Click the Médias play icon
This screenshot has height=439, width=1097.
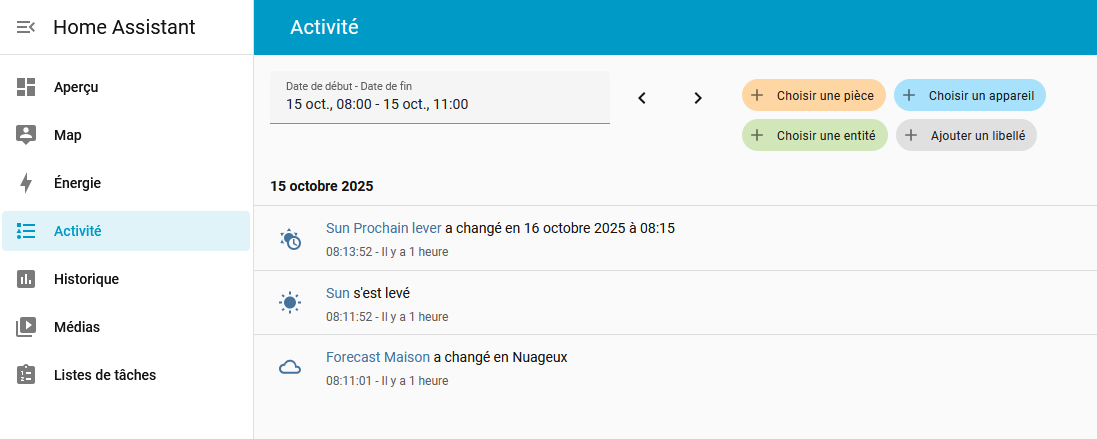click(27, 327)
